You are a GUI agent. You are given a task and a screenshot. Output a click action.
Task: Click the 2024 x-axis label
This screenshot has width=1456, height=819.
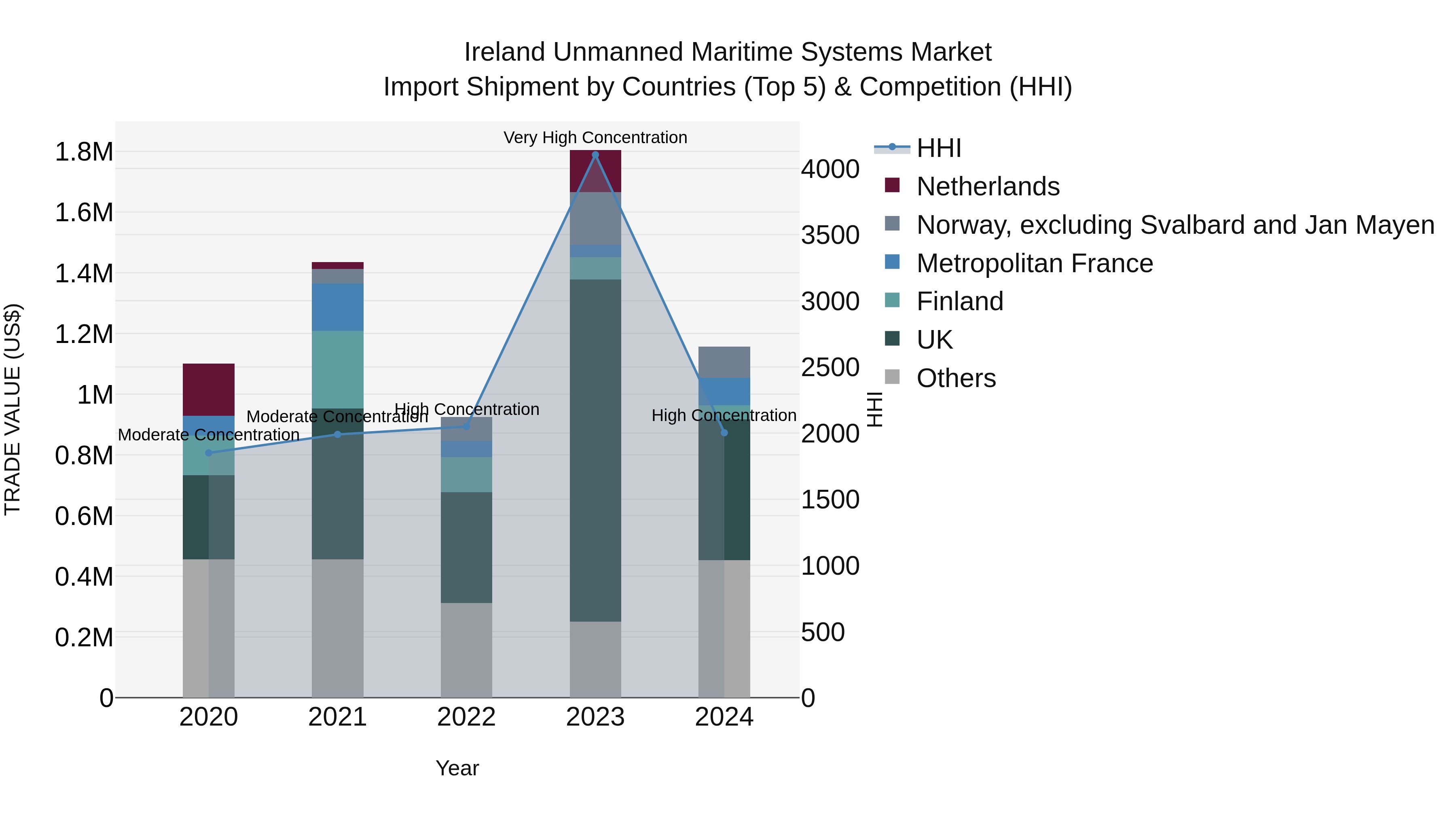point(724,717)
